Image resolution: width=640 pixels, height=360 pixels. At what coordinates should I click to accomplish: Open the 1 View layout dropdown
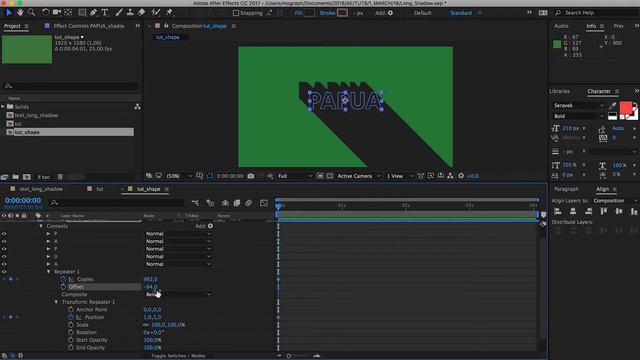tap(400, 176)
